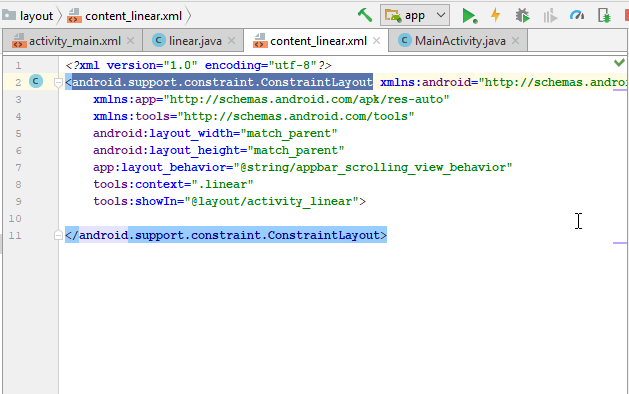Click the app:layout_behavior attribute

tap(302, 167)
